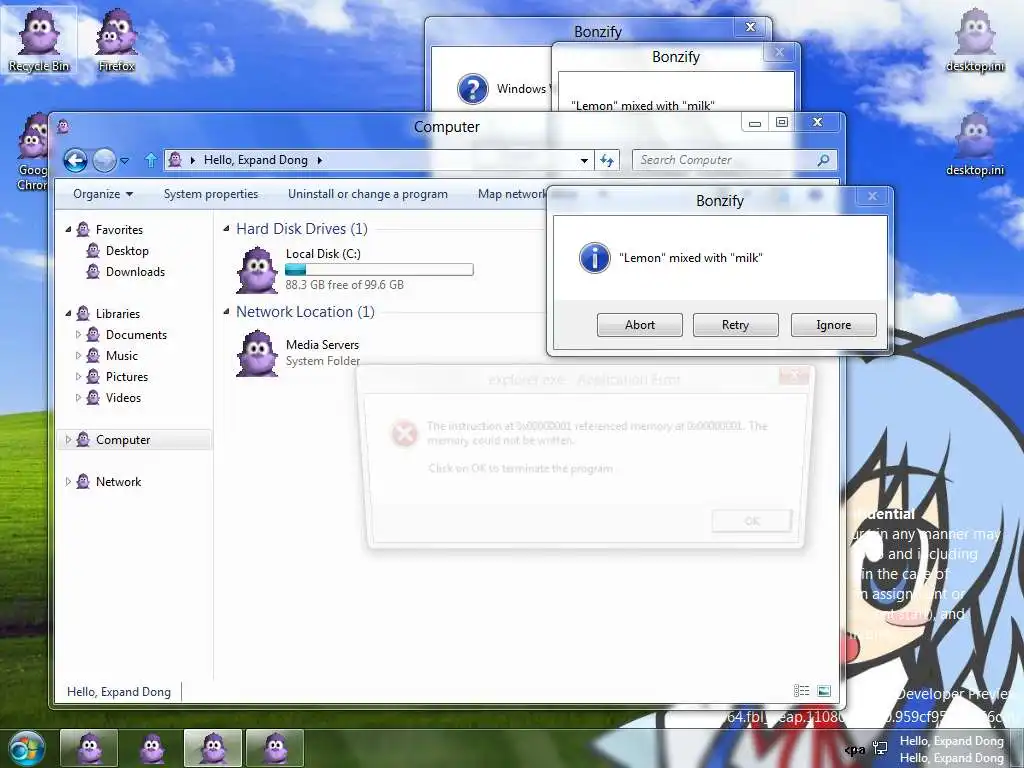The image size is (1024, 768).
Task: Click the "System Folder" label under Media Servers
Action: (x=323, y=360)
